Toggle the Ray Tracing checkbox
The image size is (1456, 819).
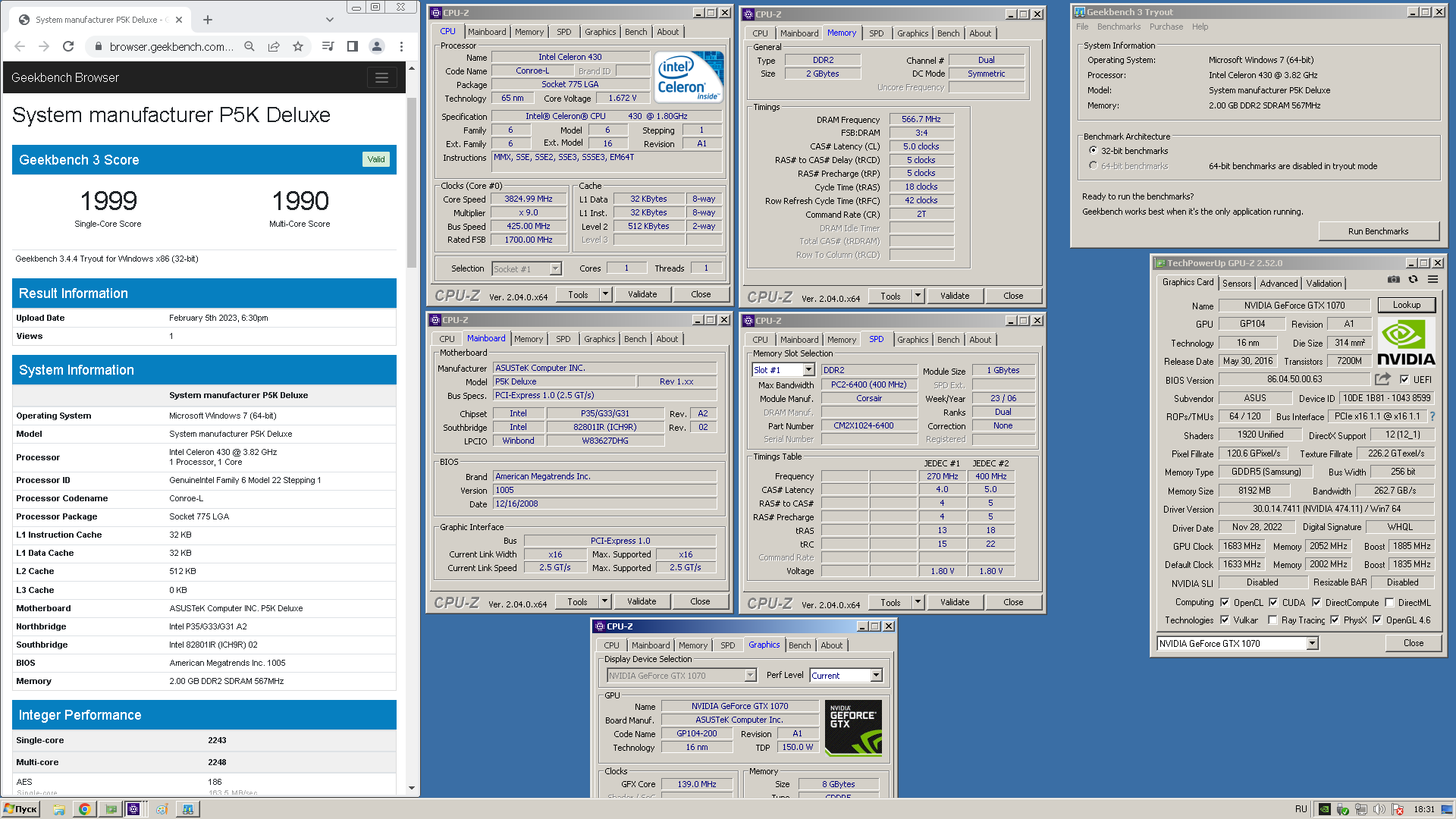point(1272,620)
